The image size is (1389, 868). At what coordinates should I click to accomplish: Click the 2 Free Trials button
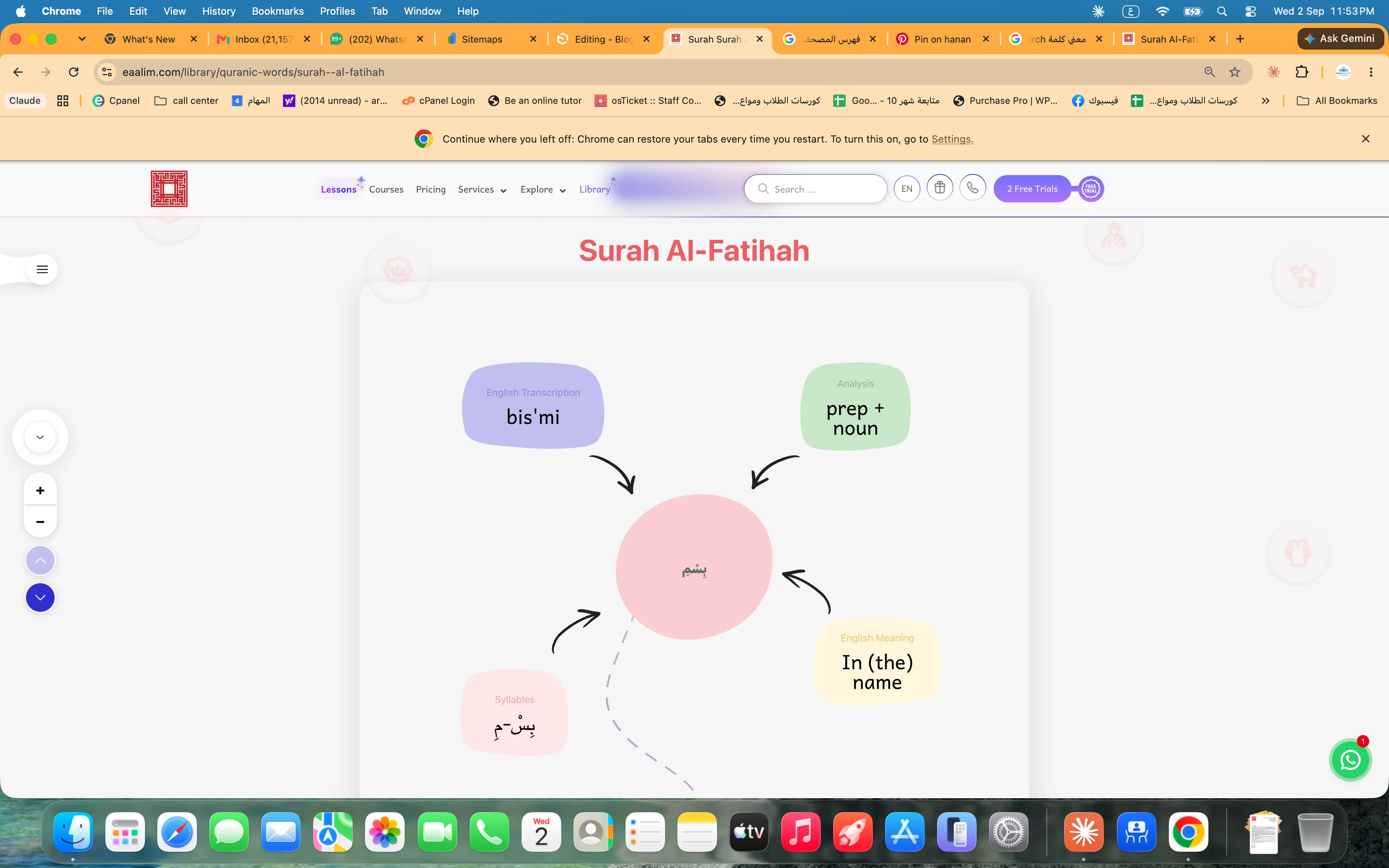tap(1032, 189)
